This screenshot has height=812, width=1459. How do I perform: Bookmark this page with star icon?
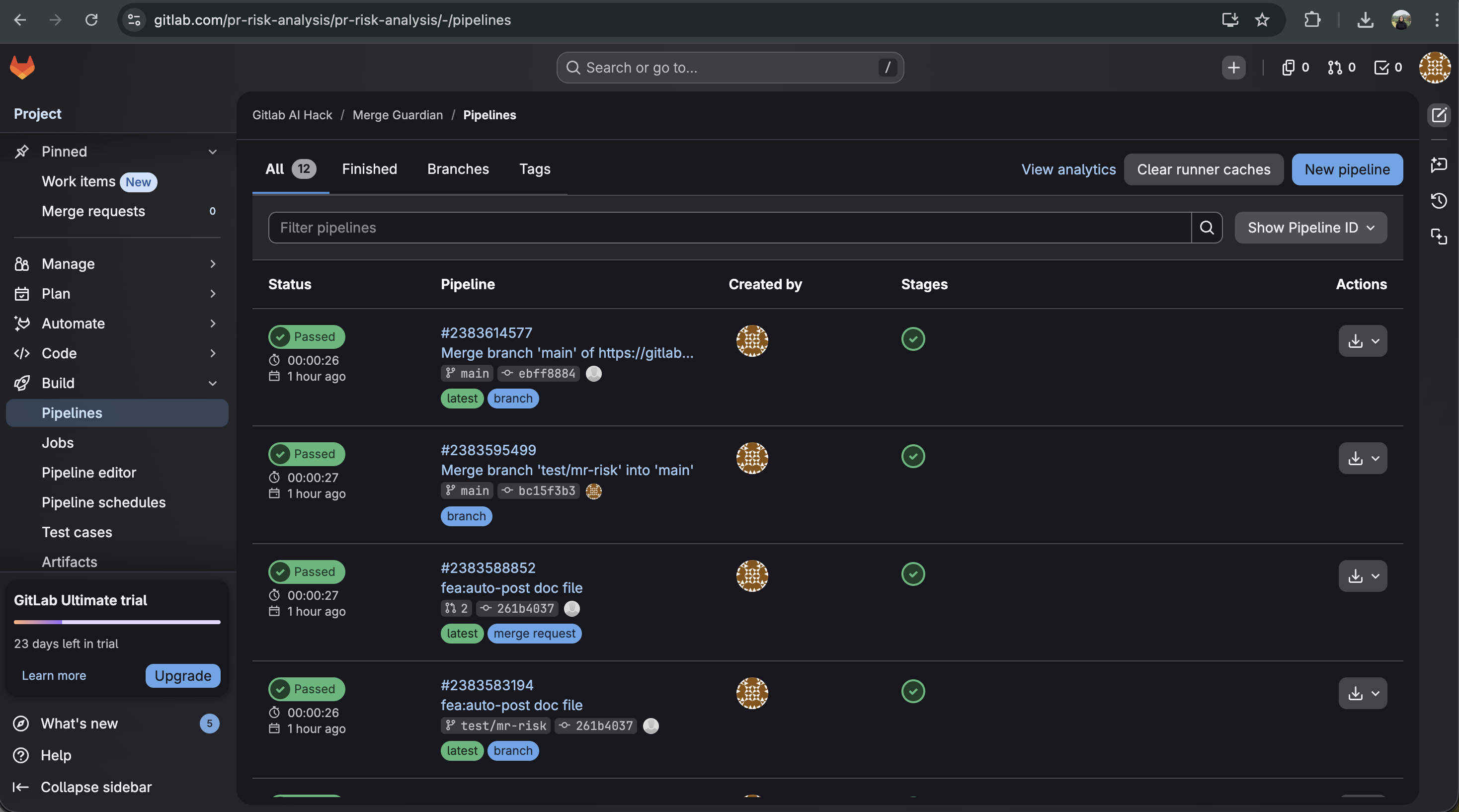[x=1262, y=20]
